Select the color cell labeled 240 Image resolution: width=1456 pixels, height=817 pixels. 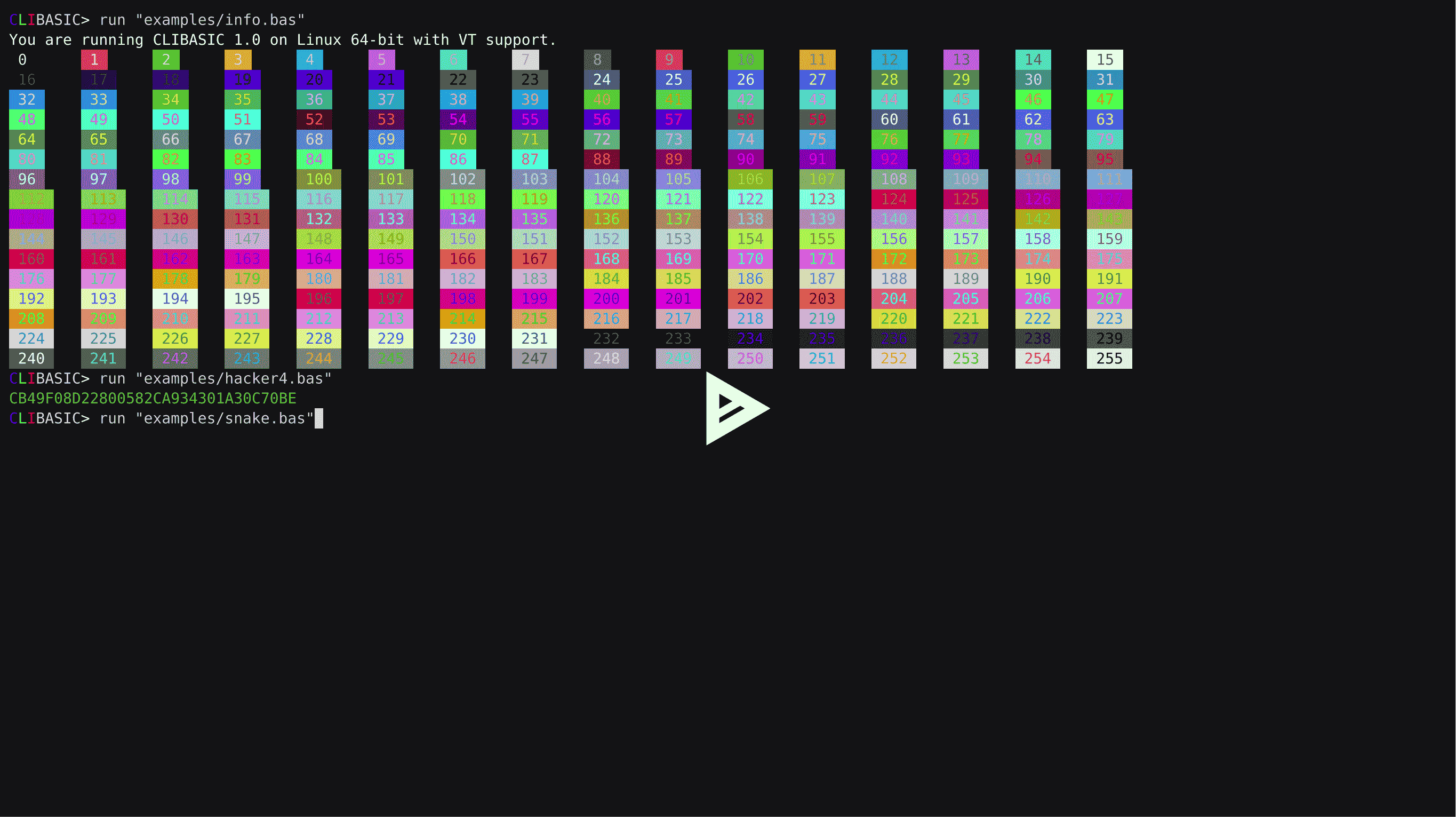tap(31, 359)
